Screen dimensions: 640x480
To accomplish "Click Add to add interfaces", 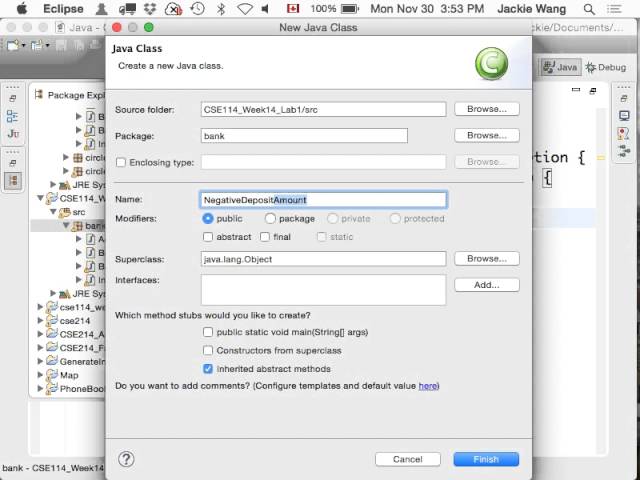I will tap(487, 285).
